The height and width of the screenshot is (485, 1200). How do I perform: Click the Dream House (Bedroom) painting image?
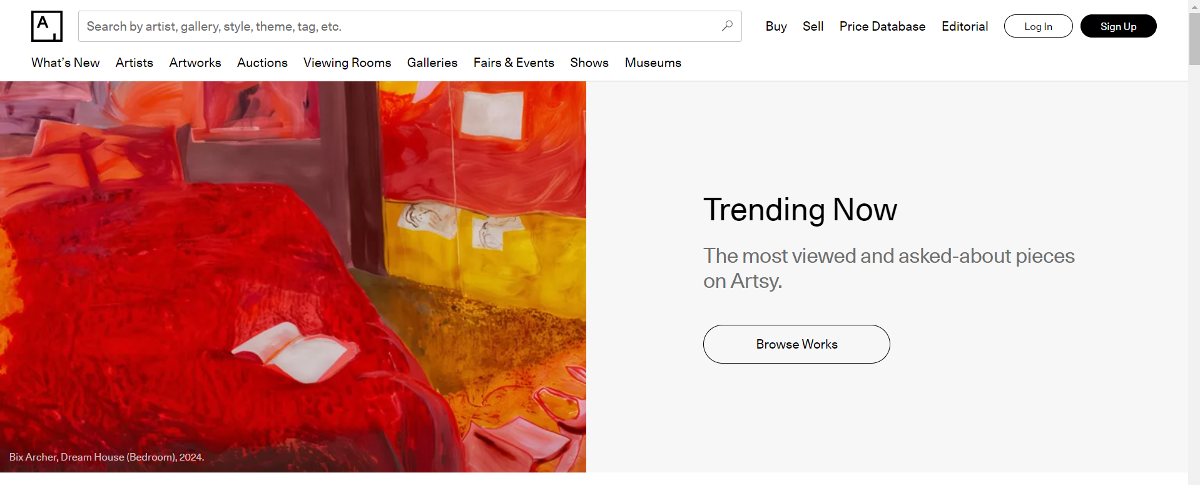293,277
